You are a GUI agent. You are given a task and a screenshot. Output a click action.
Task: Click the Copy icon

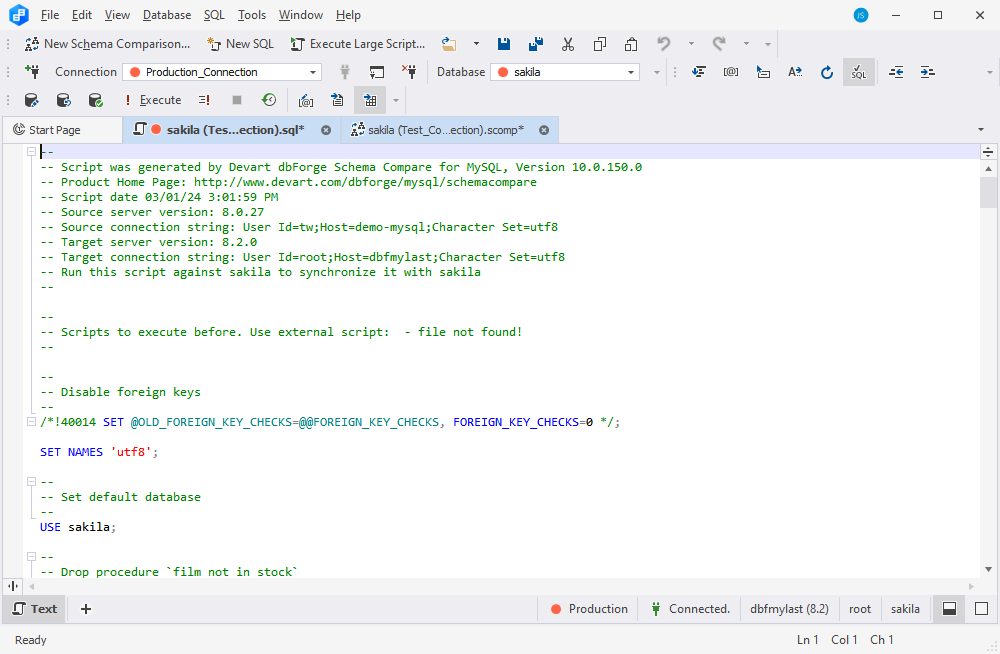tap(599, 44)
